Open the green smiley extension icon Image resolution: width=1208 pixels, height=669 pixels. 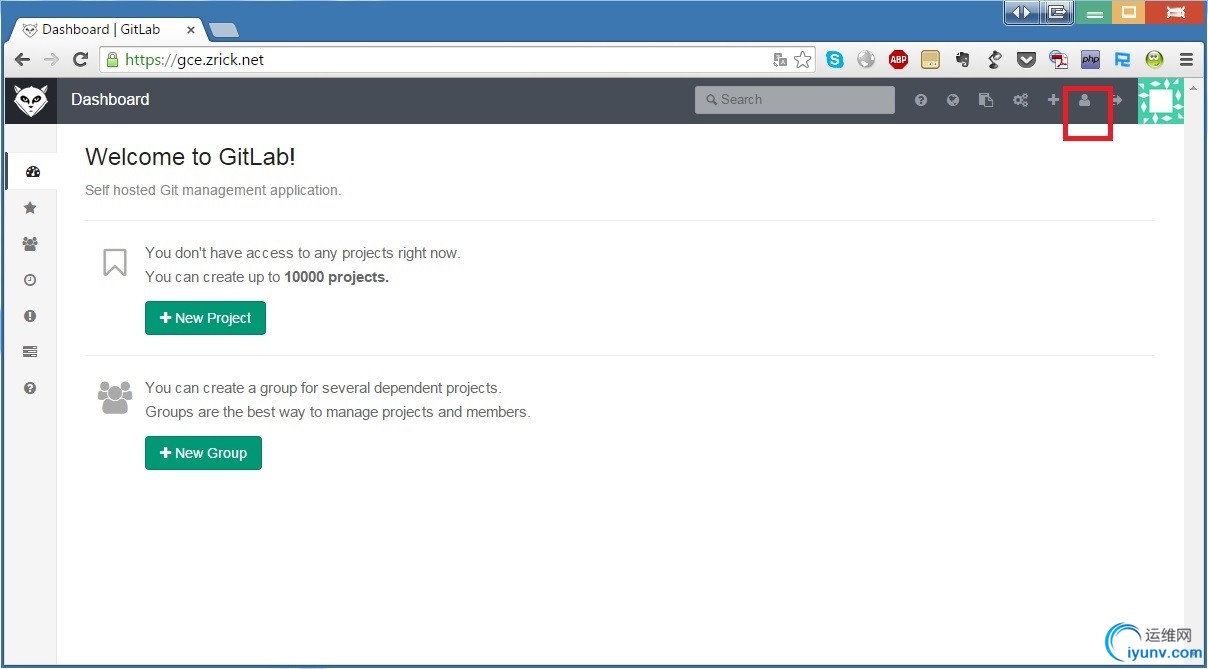coord(1155,60)
